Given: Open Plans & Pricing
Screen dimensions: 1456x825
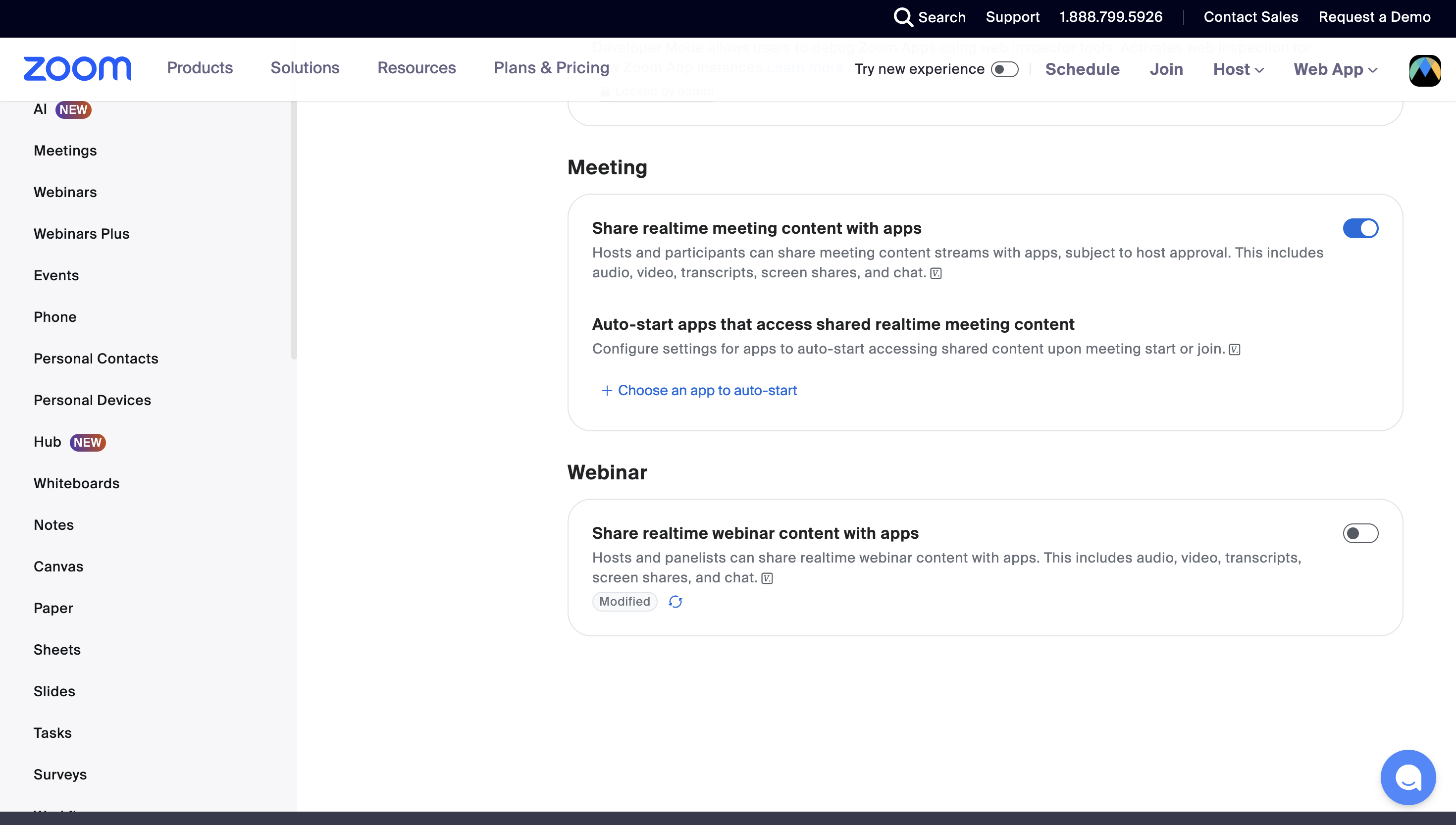Looking at the screenshot, I should tap(551, 68).
